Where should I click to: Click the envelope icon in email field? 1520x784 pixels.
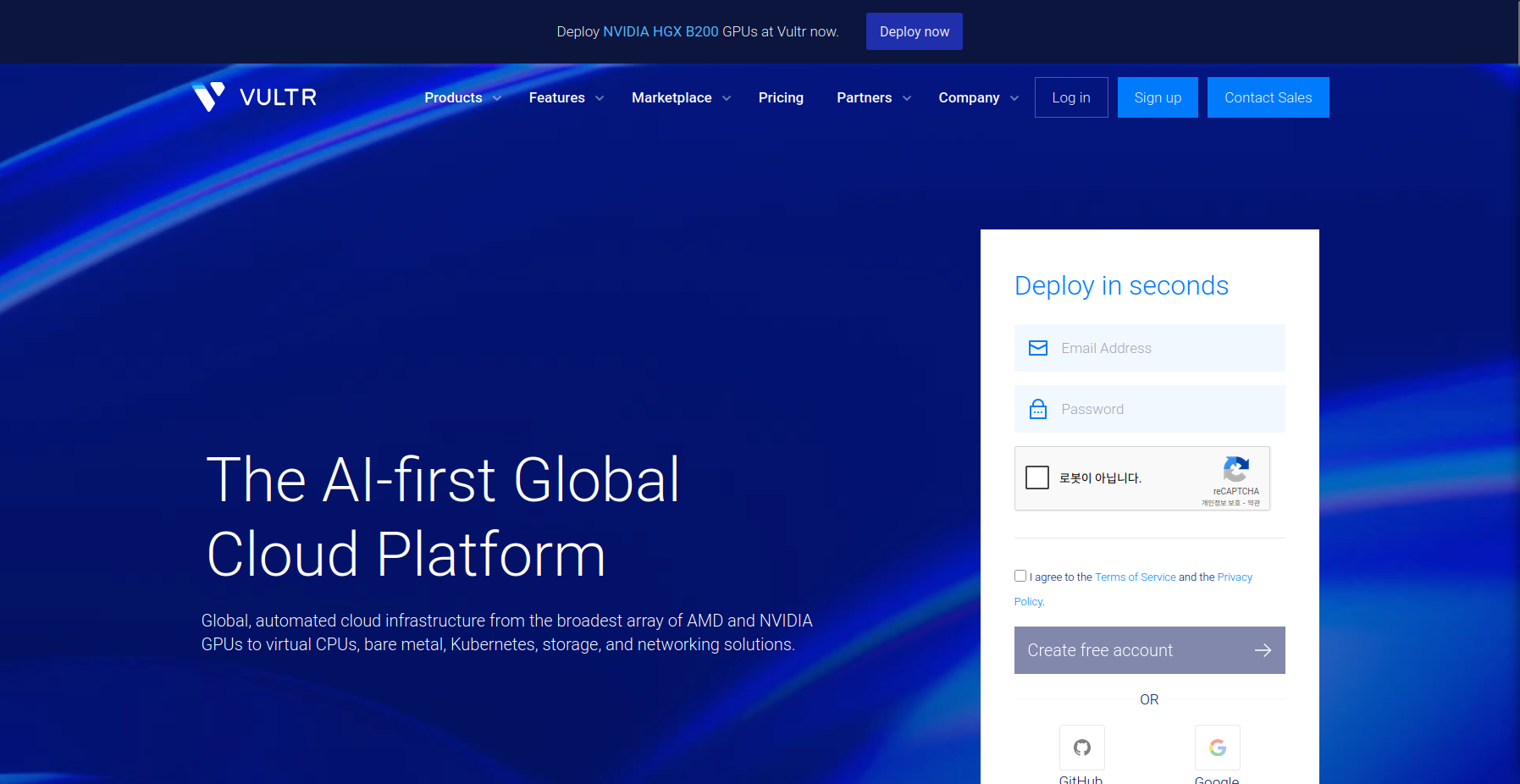click(x=1037, y=348)
